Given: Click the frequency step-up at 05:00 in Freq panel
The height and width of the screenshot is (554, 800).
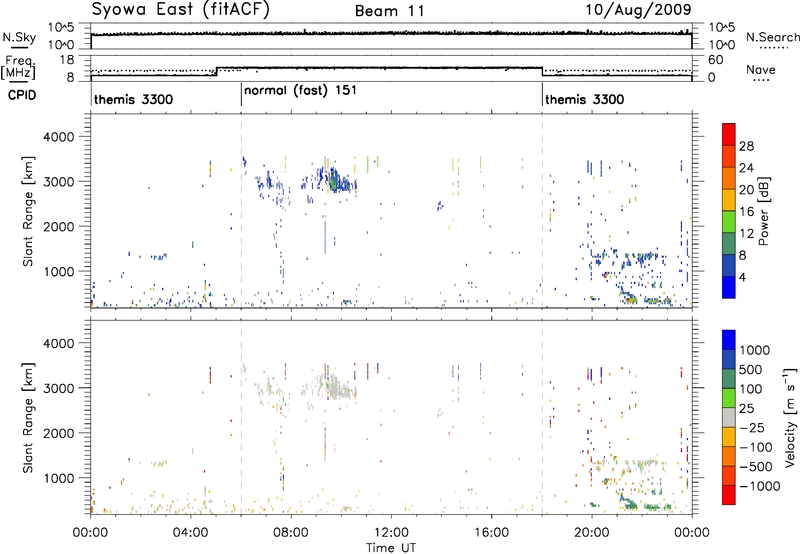Looking at the screenshot, I should [x=217, y=71].
